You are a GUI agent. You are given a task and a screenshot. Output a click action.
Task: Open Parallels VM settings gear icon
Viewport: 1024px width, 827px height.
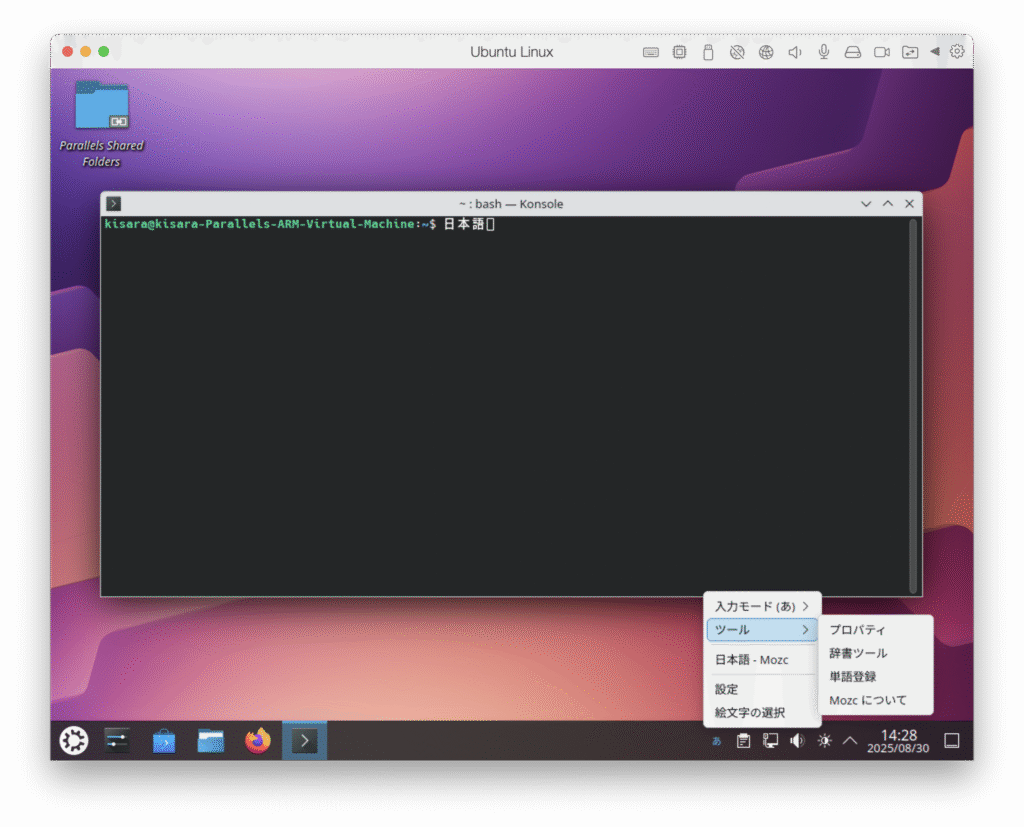click(x=957, y=52)
